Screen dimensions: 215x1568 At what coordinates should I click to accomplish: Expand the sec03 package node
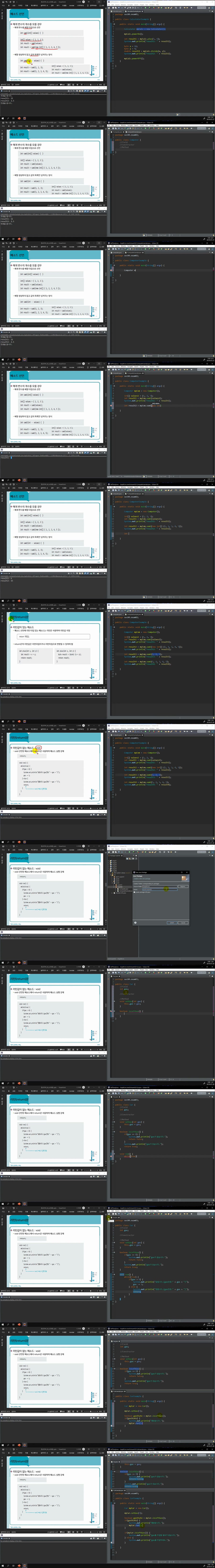pos(112,881)
